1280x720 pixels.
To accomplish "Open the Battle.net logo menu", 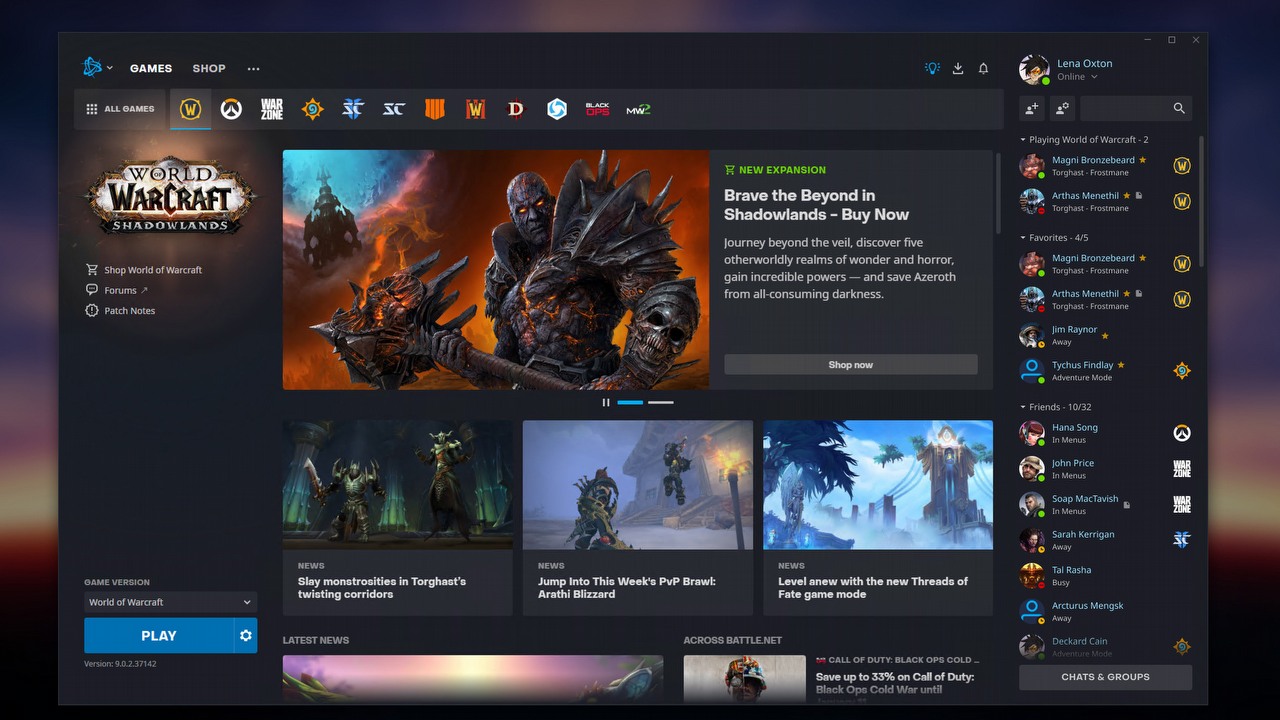I will (97, 68).
